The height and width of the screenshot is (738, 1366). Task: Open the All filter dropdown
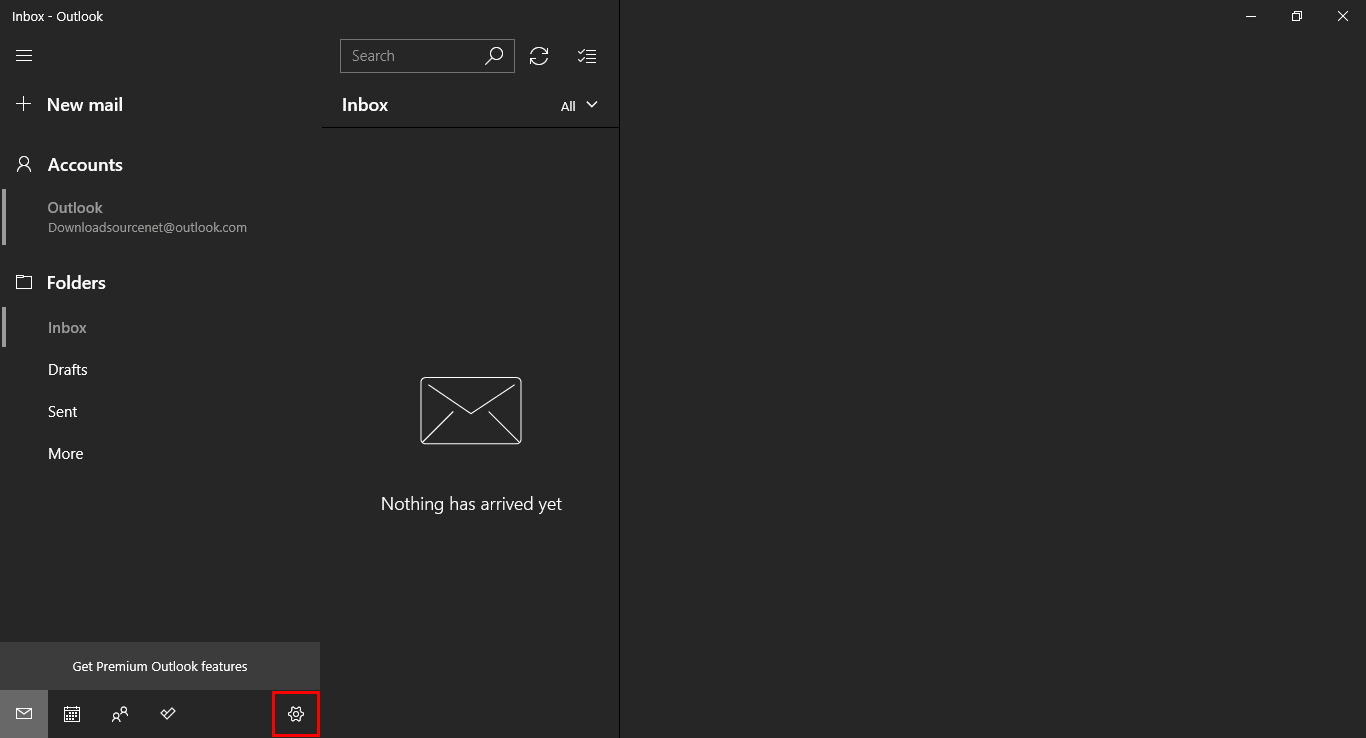pos(579,105)
